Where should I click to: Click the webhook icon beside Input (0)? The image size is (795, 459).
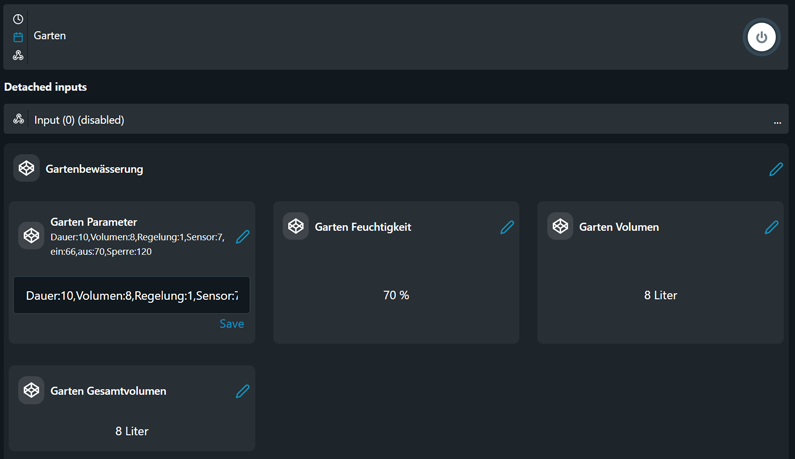coord(19,119)
